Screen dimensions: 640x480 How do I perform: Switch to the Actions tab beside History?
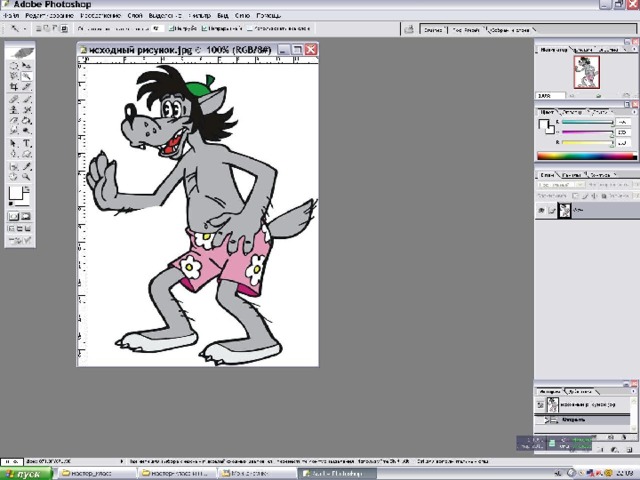pyautogui.click(x=580, y=391)
